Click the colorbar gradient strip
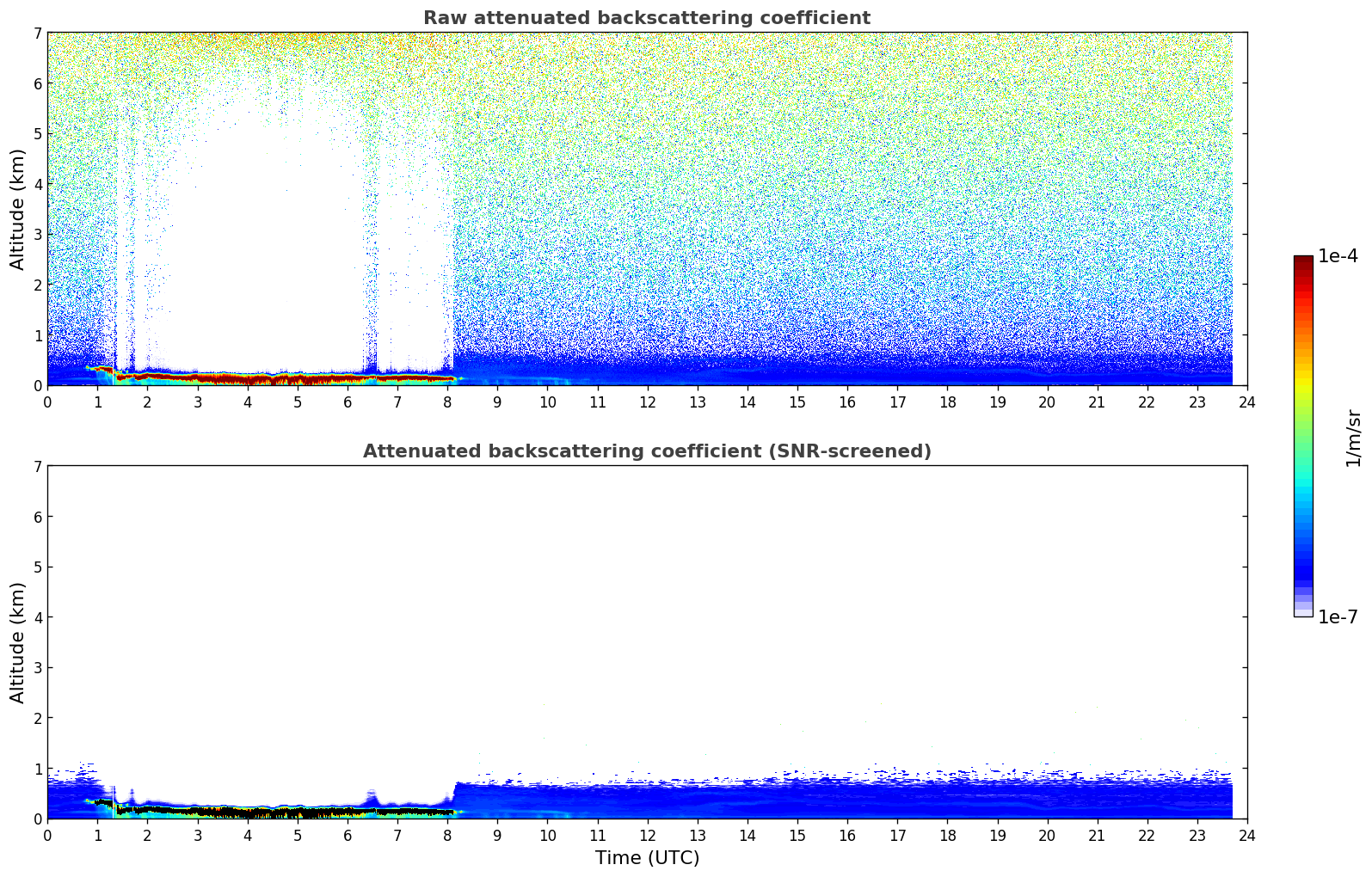The width and height of the screenshot is (1372, 877). [x=1303, y=436]
